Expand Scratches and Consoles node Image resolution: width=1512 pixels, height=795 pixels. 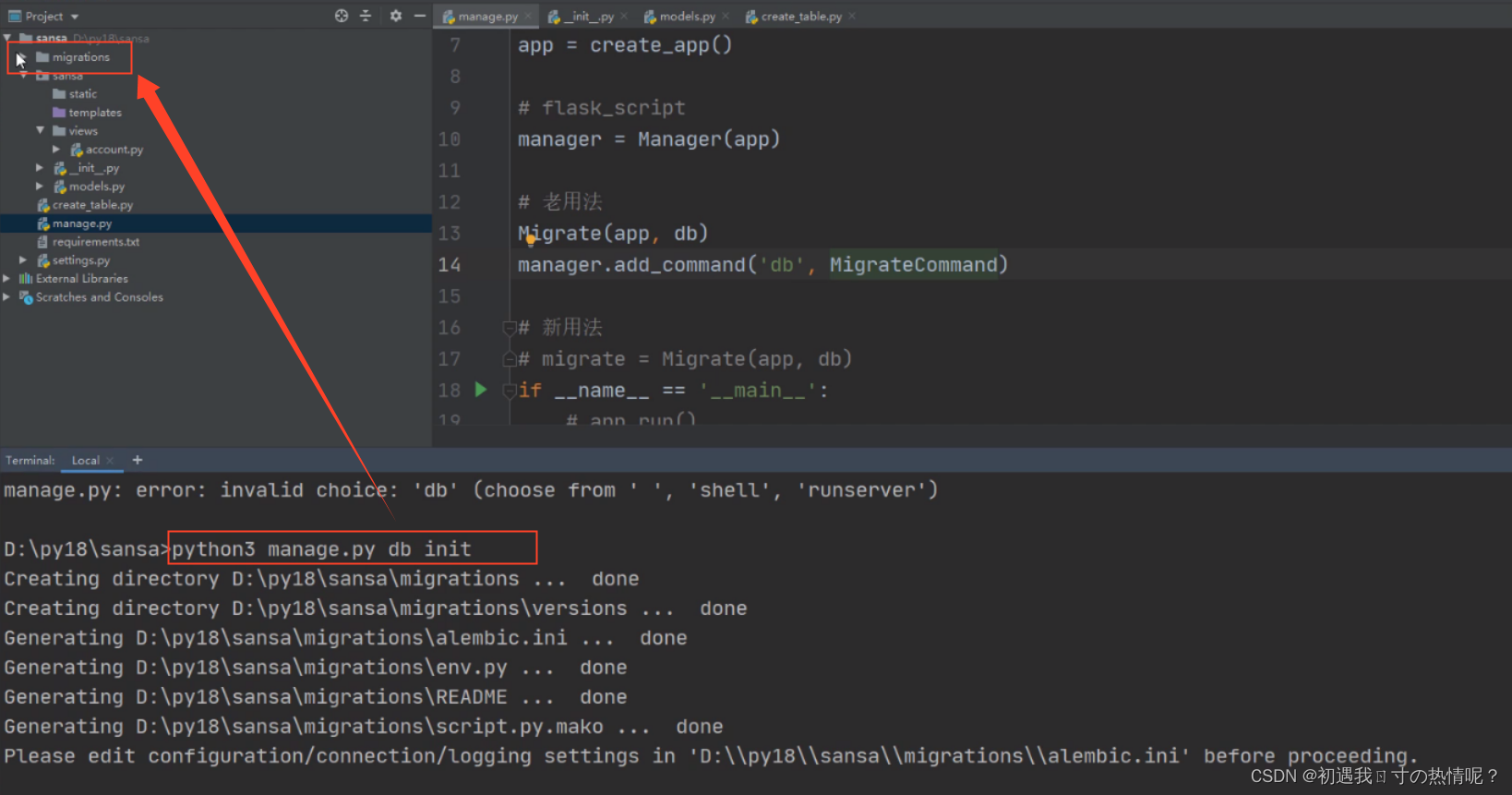pyautogui.click(x=6, y=296)
